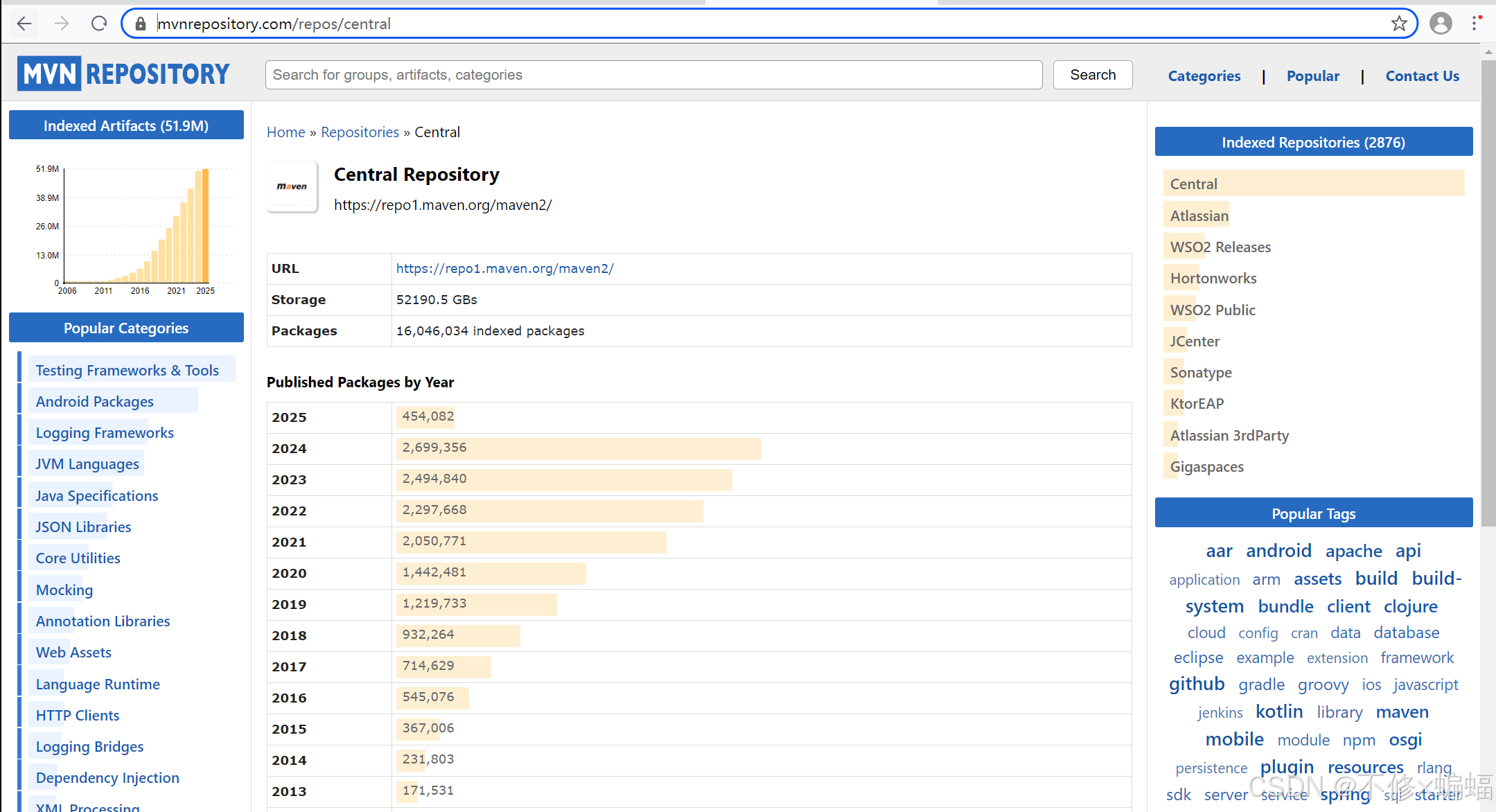Select Atlassian in indexed repositories
The image size is (1496, 812).
point(1199,216)
